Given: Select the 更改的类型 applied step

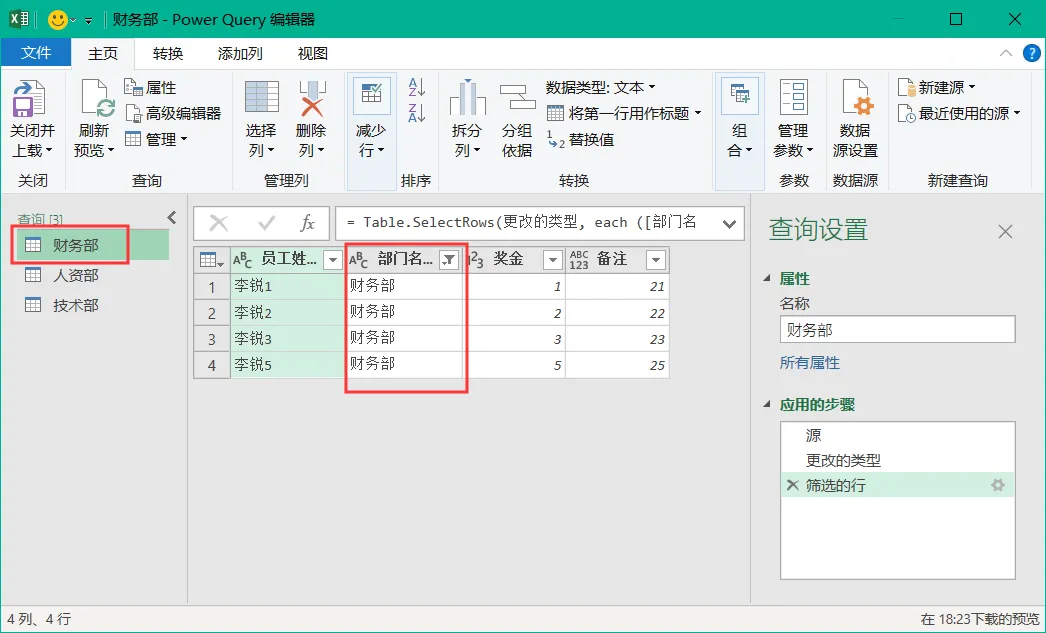Looking at the screenshot, I should click(897, 460).
